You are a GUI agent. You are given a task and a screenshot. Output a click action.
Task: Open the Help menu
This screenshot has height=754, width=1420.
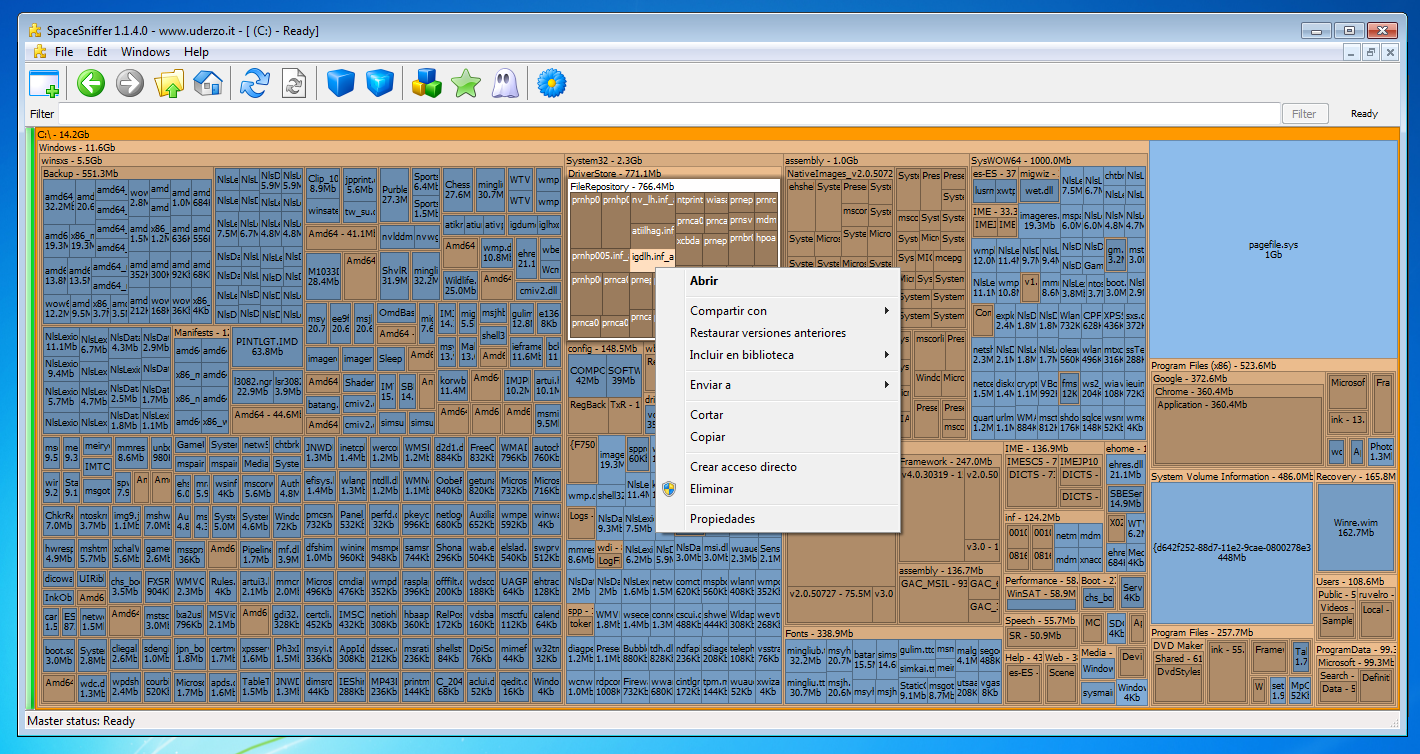(x=196, y=52)
